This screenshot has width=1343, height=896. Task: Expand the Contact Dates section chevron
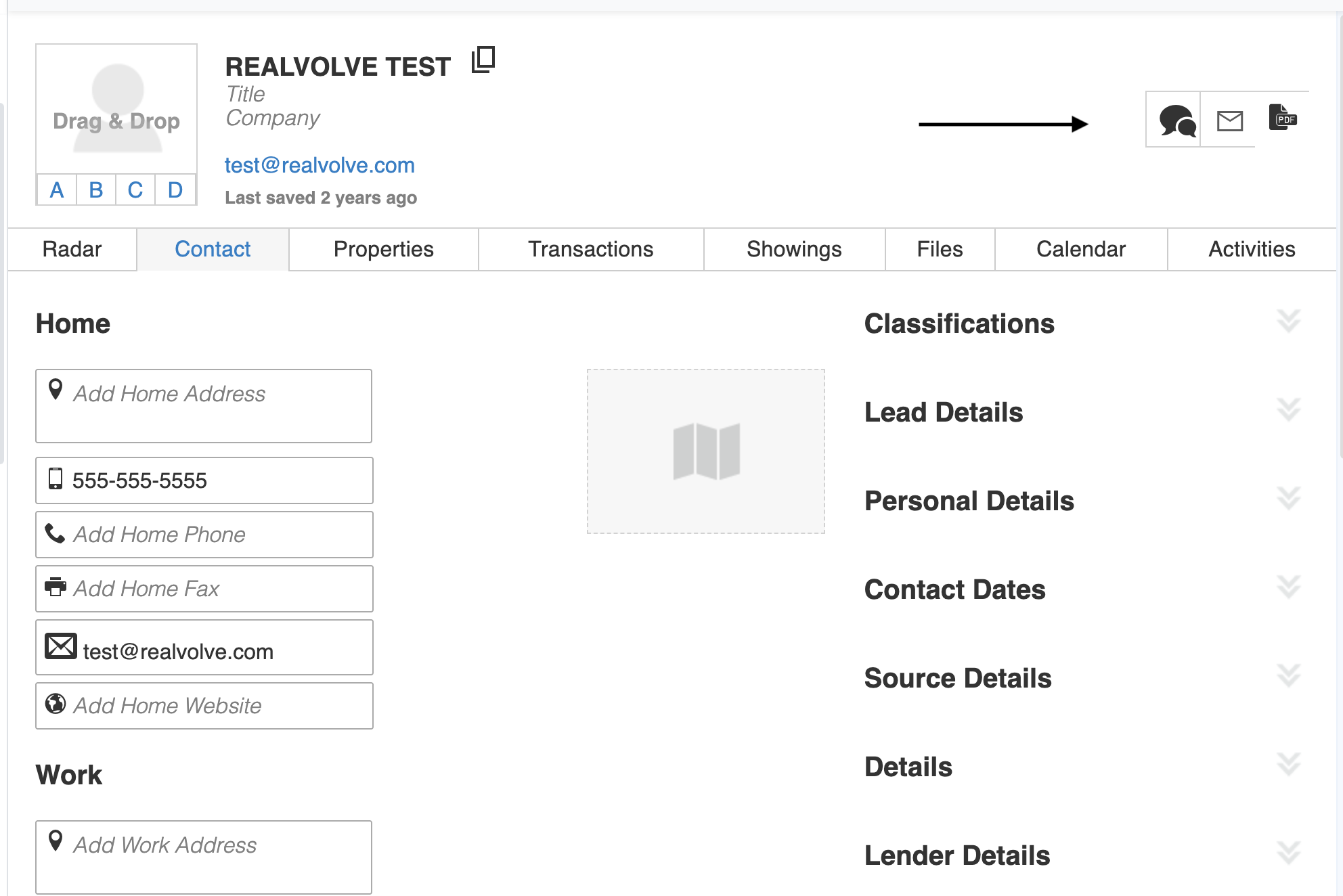(1288, 587)
